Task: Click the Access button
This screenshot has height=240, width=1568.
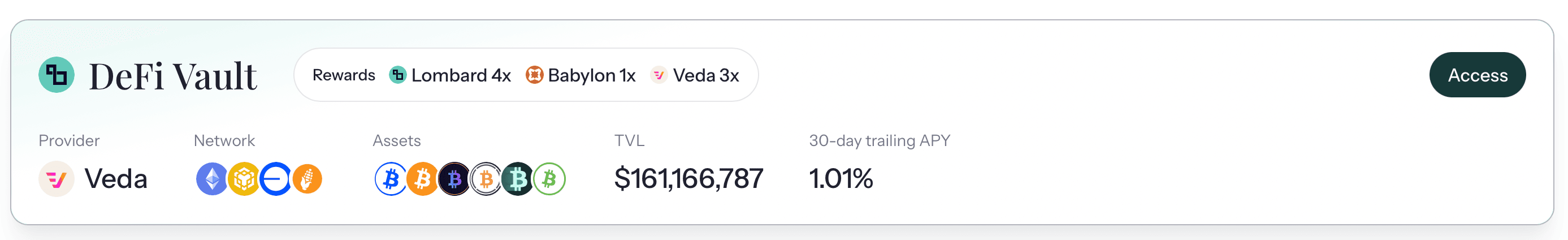Action: tap(1476, 75)
